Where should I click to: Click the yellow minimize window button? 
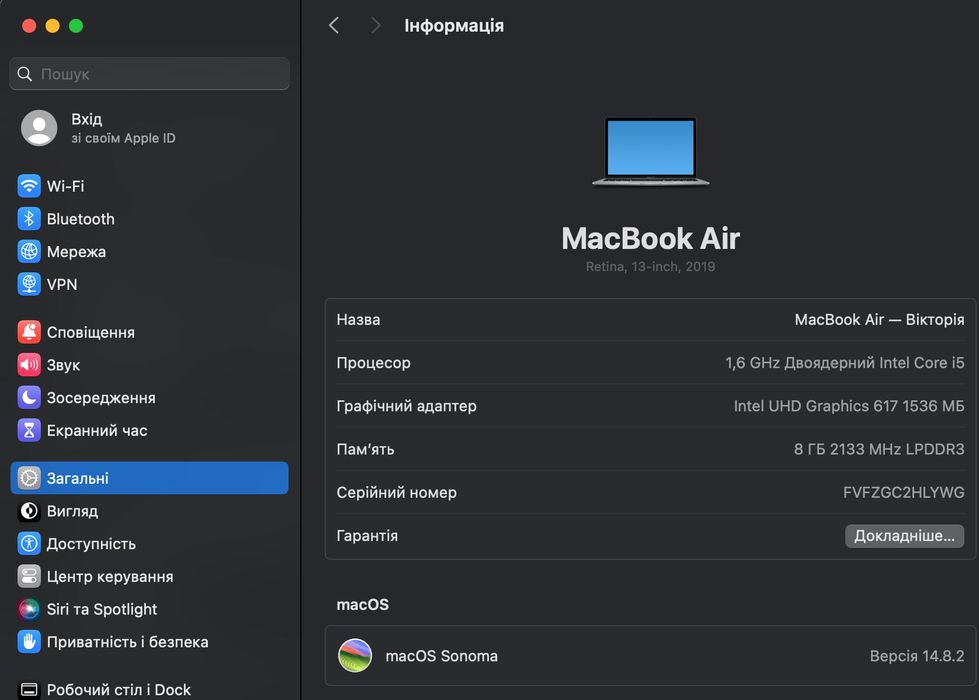(x=52, y=26)
